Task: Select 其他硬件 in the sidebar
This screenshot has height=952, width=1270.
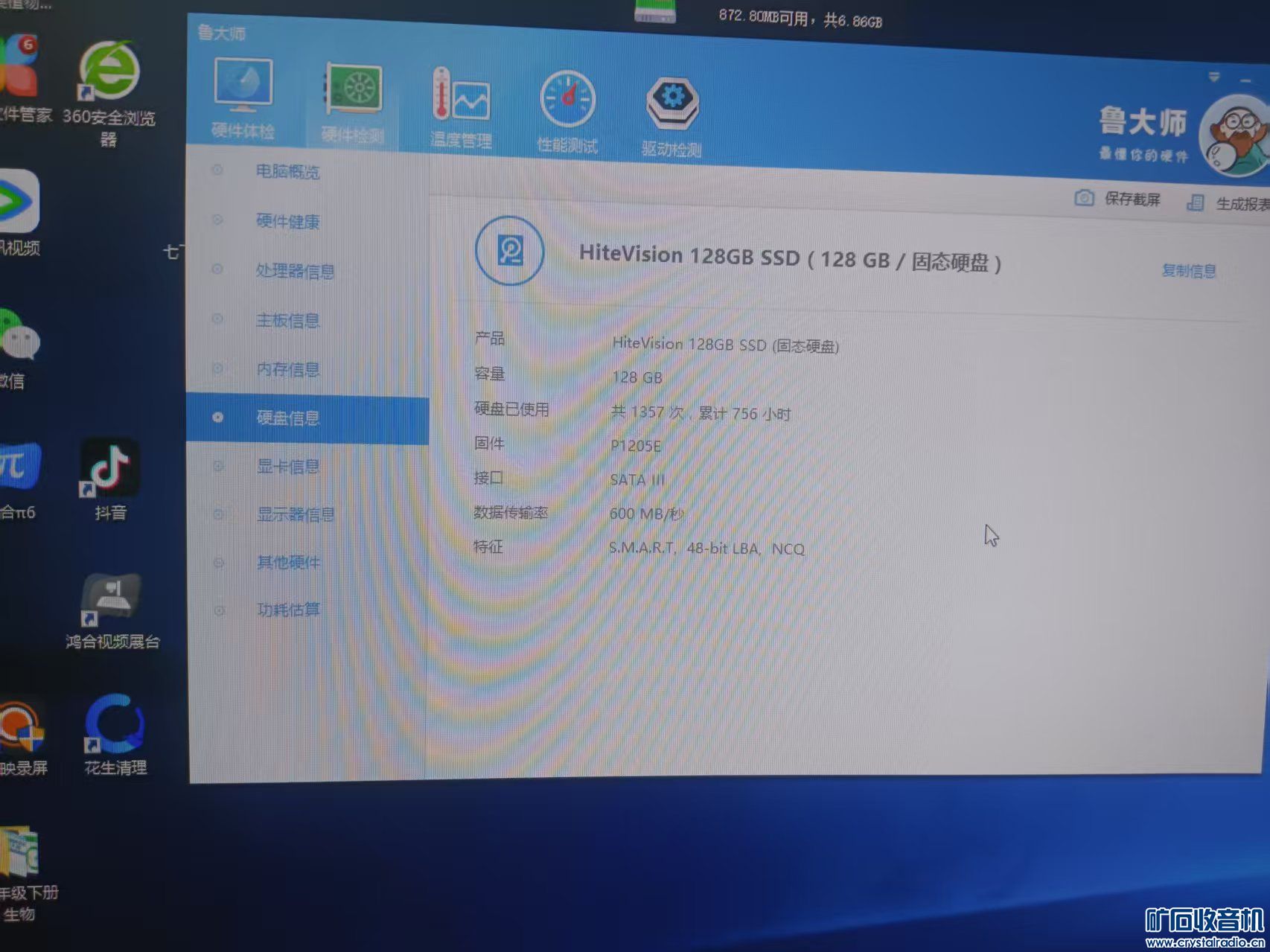Action: coord(288,562)
